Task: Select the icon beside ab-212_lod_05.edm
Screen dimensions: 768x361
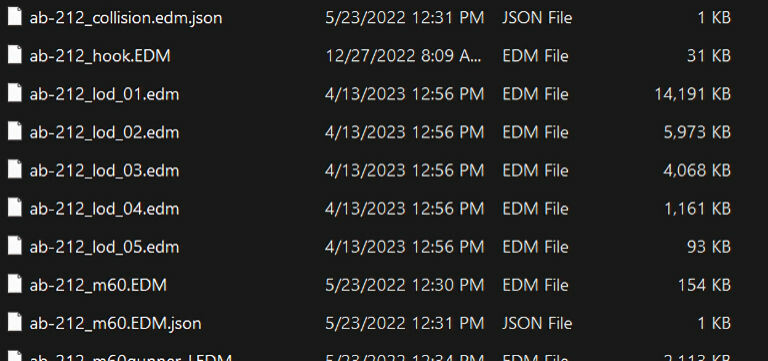Action: [15, 246]
